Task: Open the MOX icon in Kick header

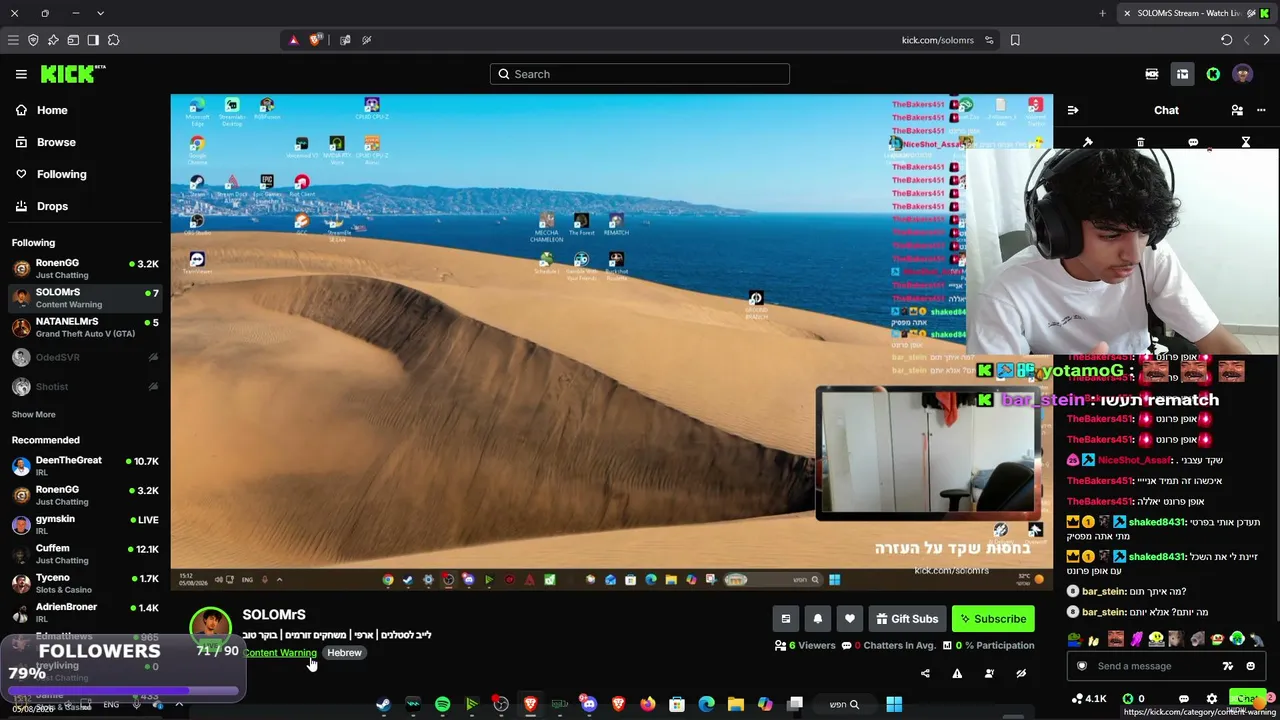Action: 1152,74
